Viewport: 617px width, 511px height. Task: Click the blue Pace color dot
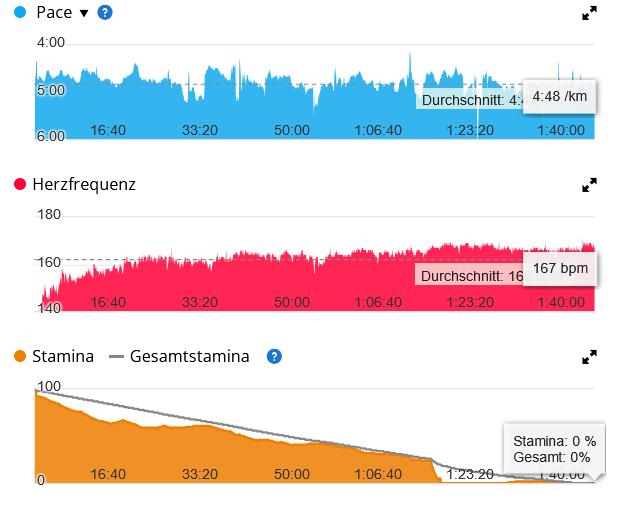tap(20, 13)
